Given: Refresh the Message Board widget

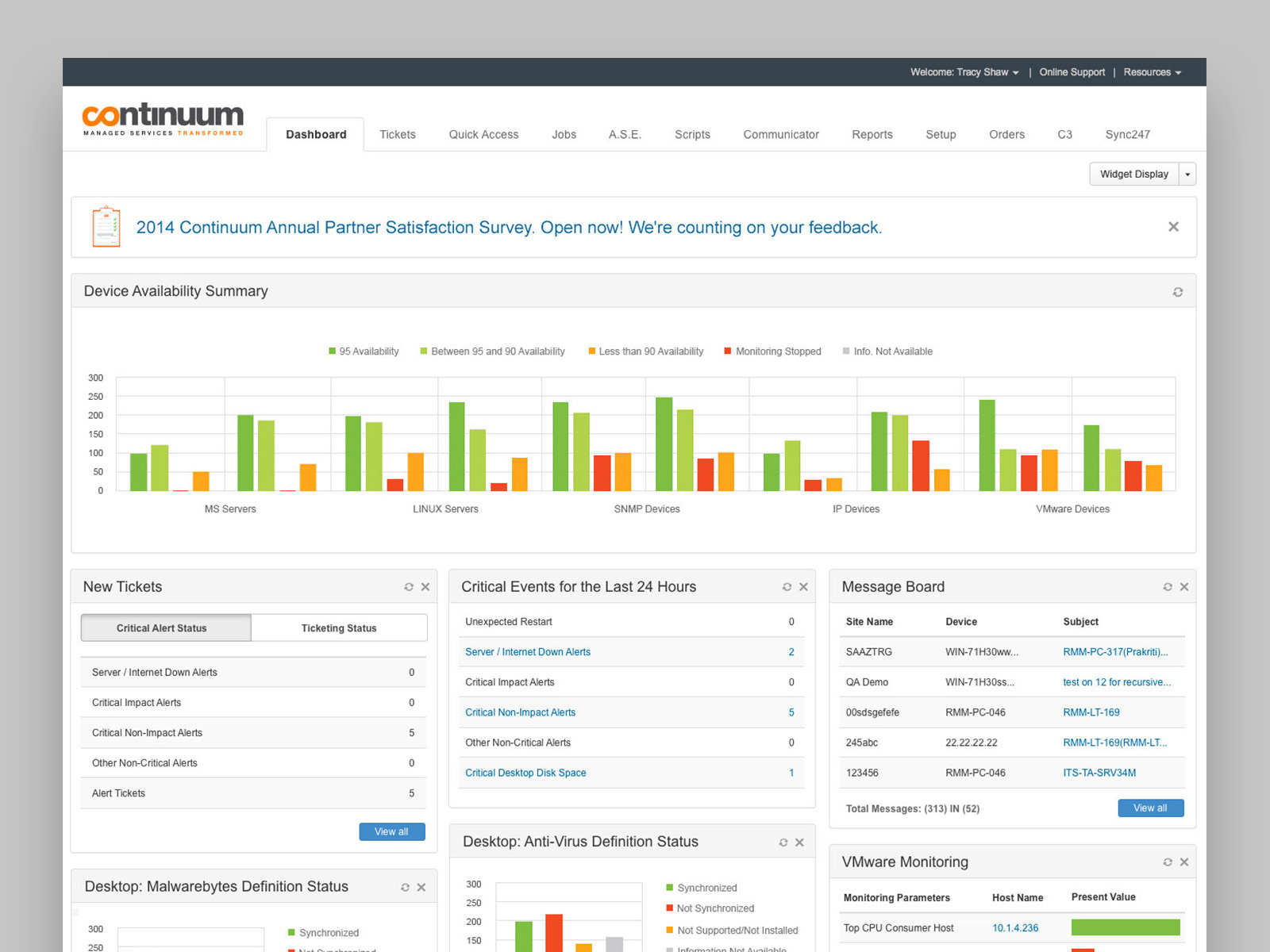Looking at the screenshot, I should click(x=1167, y=586).
